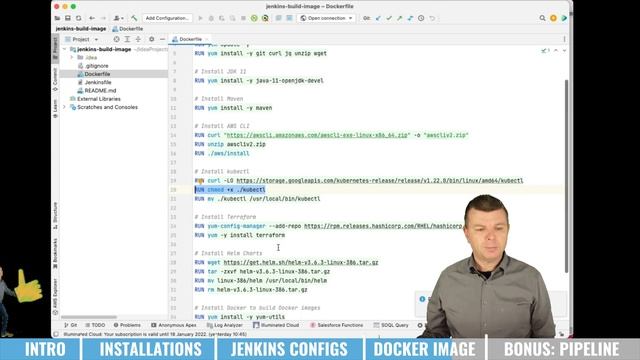The width and height of the screenshot is (640, 360).
Task: Select the .gitignore file
Action: pyautogui.click(x=96, y=66)
